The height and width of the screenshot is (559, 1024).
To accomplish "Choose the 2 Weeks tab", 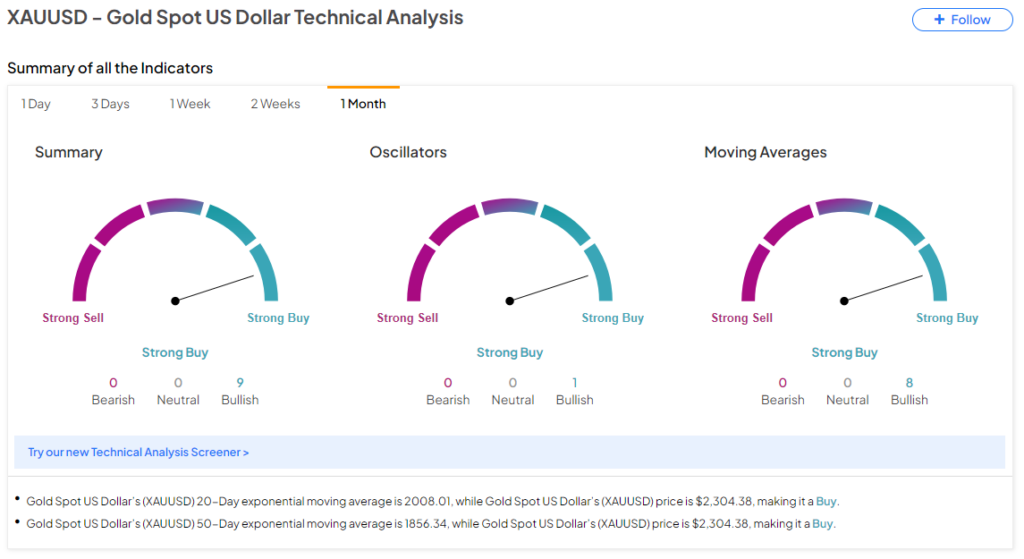I will tap(275, 104).
